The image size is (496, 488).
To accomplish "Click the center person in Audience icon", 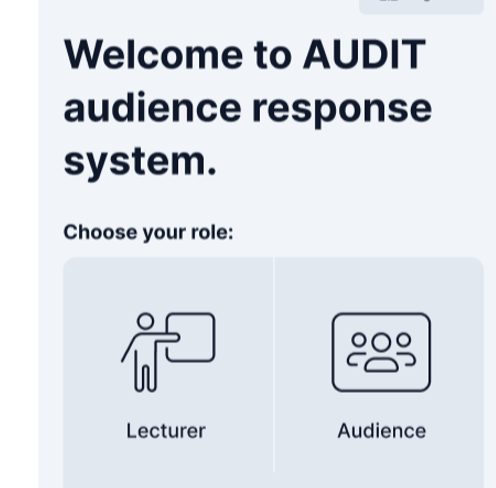I will coord(381,353).
